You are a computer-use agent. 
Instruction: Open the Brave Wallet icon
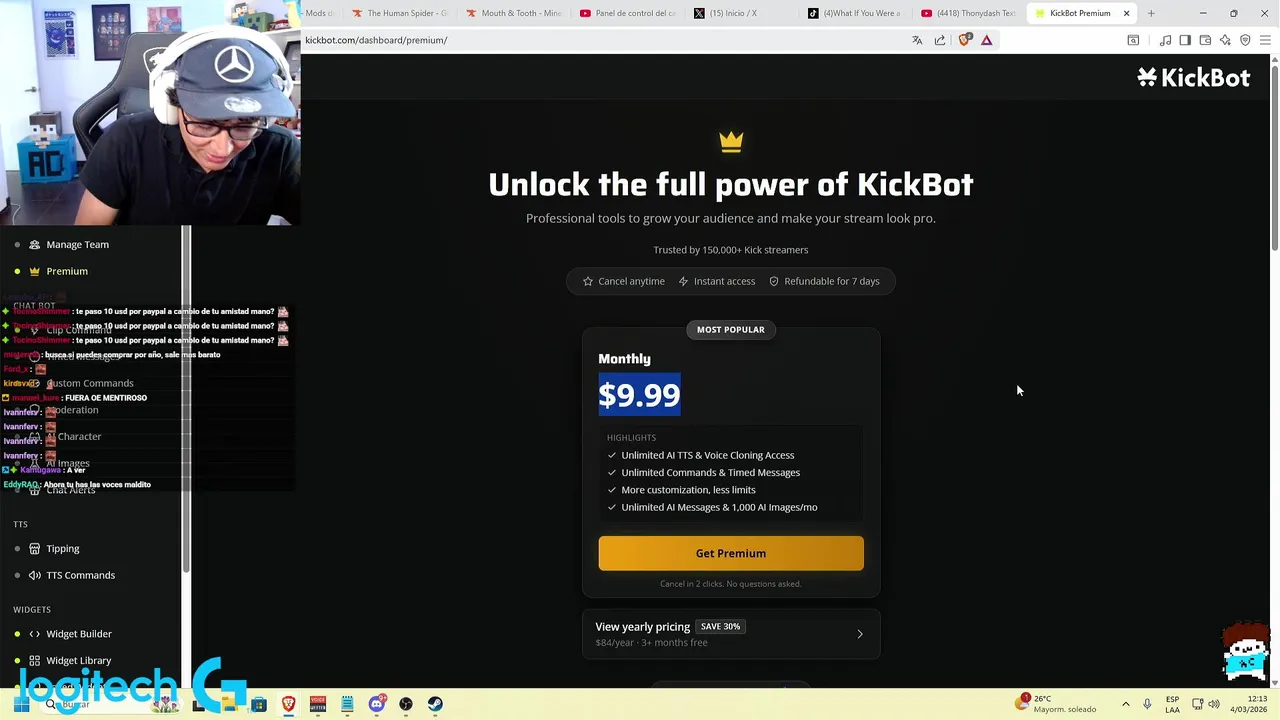(x=1205, y=40)
